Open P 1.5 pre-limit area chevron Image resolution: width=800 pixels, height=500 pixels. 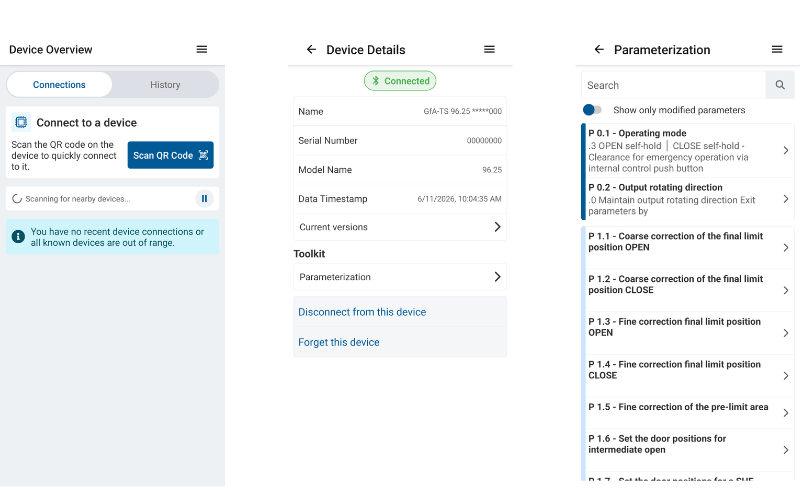[x=786, y=413]
